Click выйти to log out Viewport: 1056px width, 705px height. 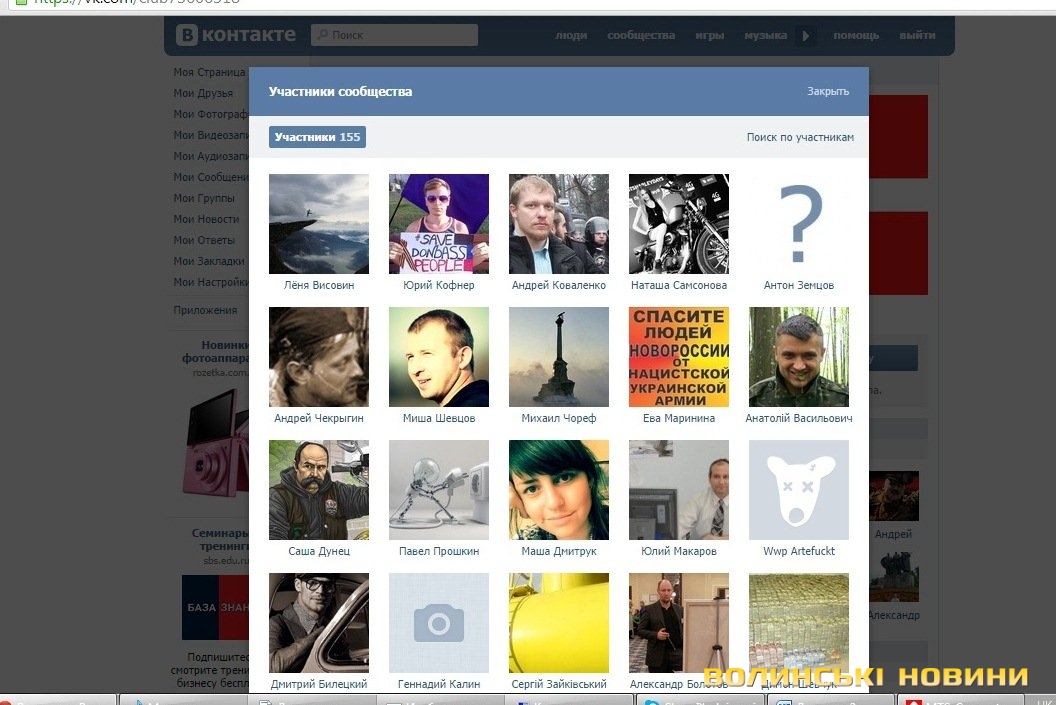pos(917,35)
